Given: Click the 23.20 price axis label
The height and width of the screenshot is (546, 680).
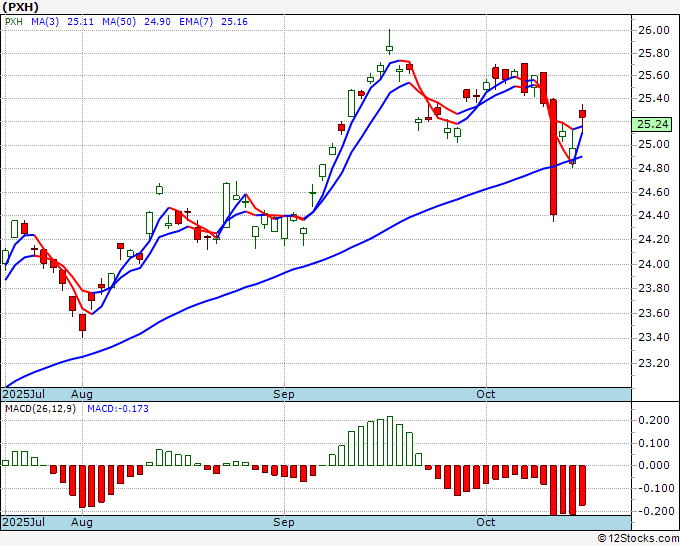Looking at the screenshot, I should click(x=654, y=363).
